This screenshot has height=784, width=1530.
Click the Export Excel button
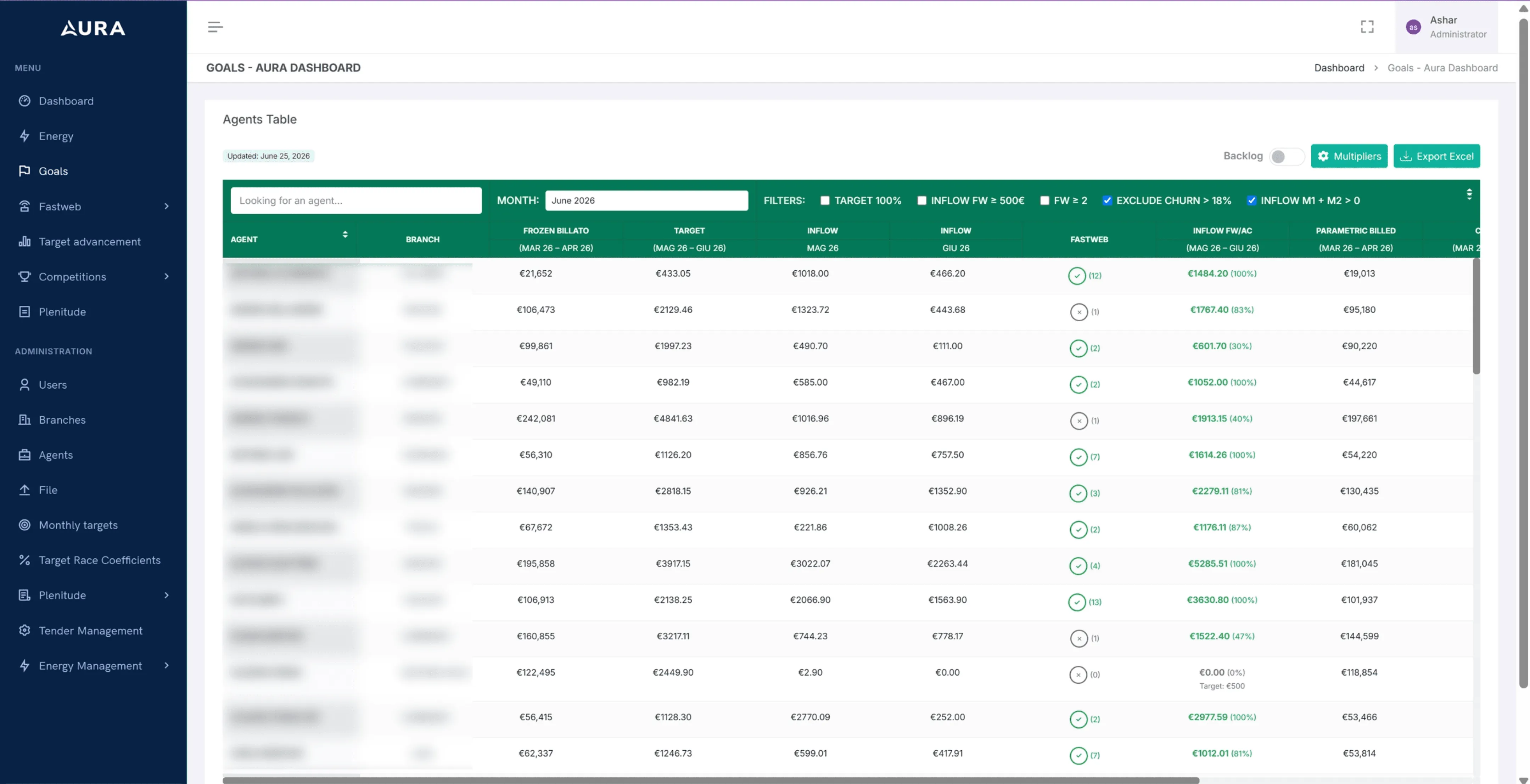[x=1436, y=156]
